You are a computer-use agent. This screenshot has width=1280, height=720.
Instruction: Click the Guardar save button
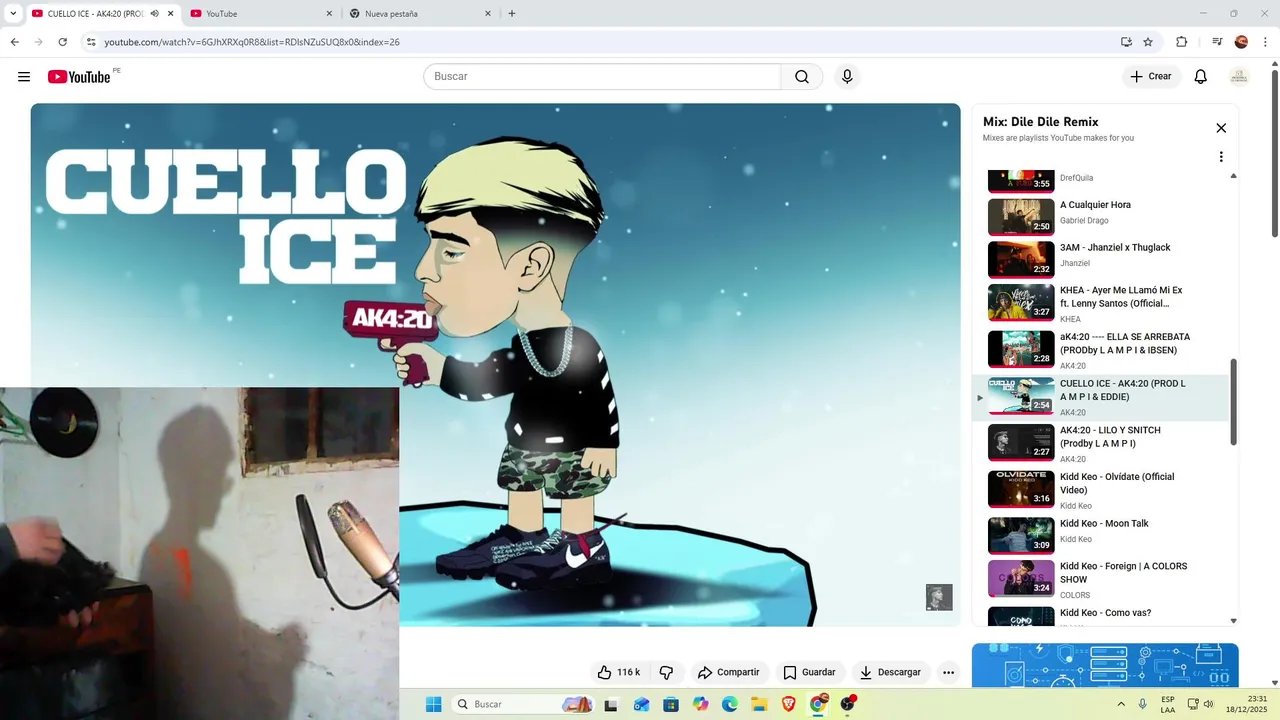[x=809, y=672]
